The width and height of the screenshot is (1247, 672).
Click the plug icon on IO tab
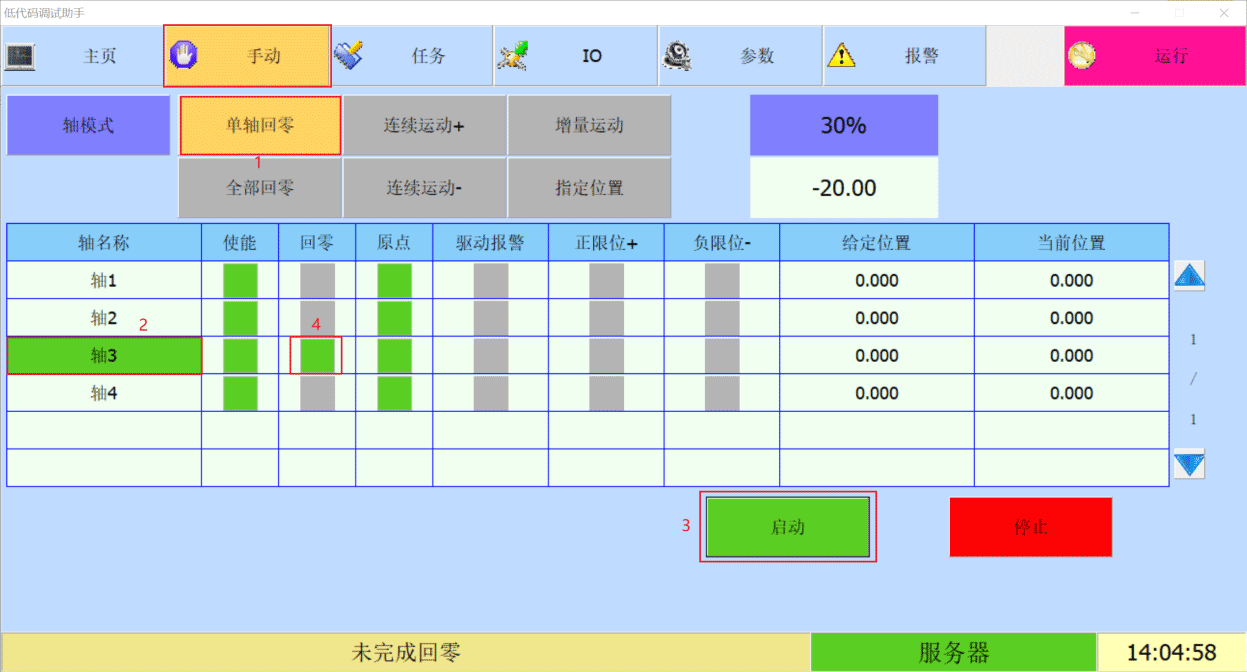click(x=513, y=56)
